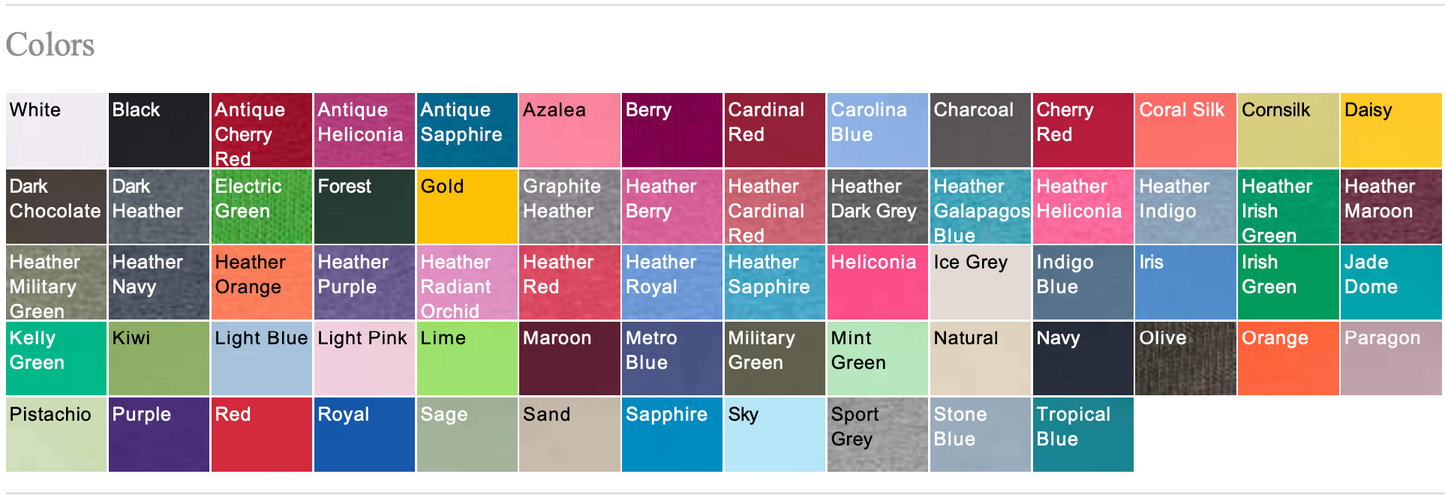
Task: Select the Jade Dome color
Action: click(1391, 283)
